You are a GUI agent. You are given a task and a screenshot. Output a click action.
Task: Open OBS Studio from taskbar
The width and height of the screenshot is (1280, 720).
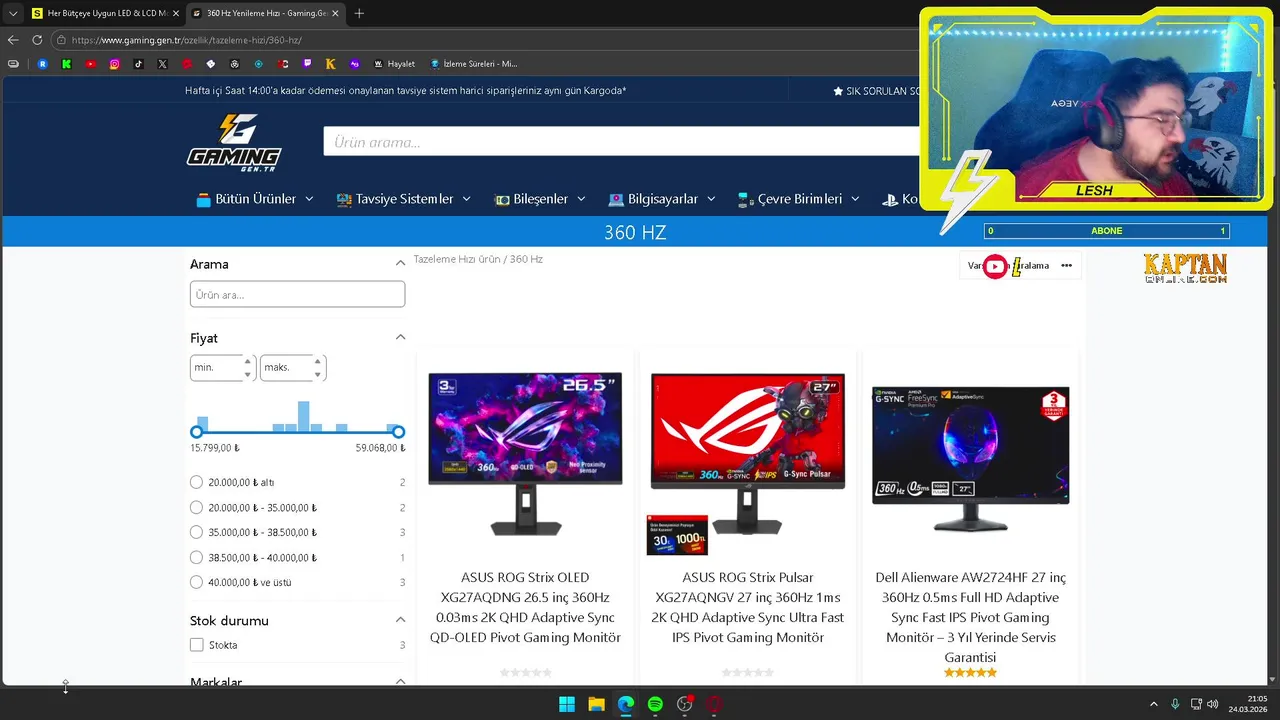tap(685, 704)
